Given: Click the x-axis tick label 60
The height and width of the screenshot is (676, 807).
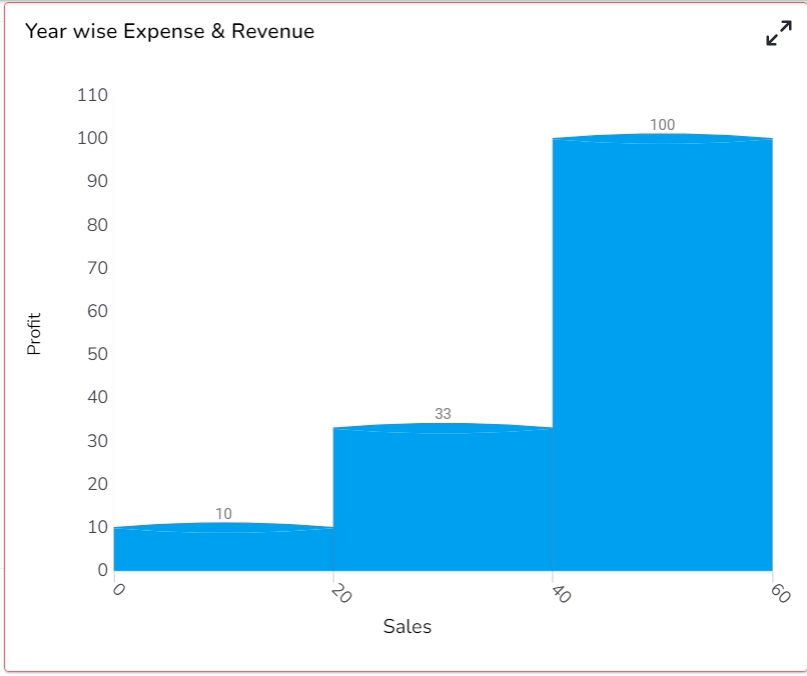Looking at the screenshot, I should pyautogui.click(x=781, y=594).
